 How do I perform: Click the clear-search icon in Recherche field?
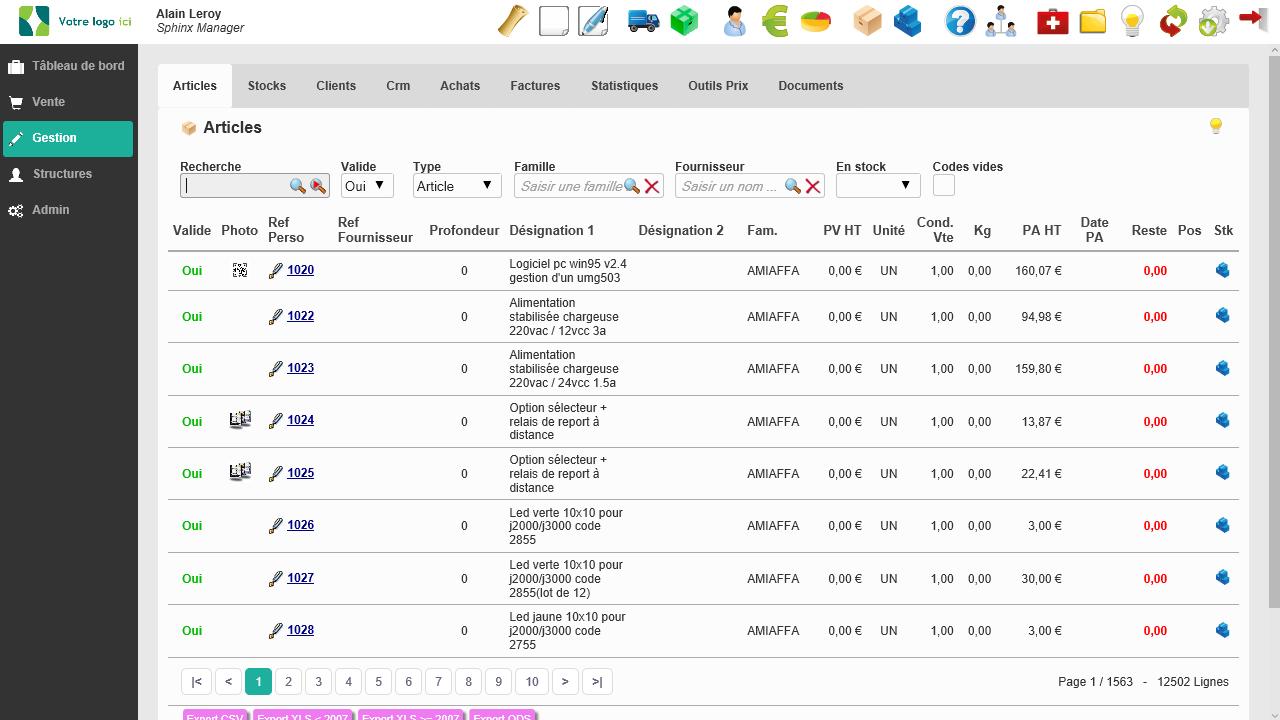coord(318,186)
